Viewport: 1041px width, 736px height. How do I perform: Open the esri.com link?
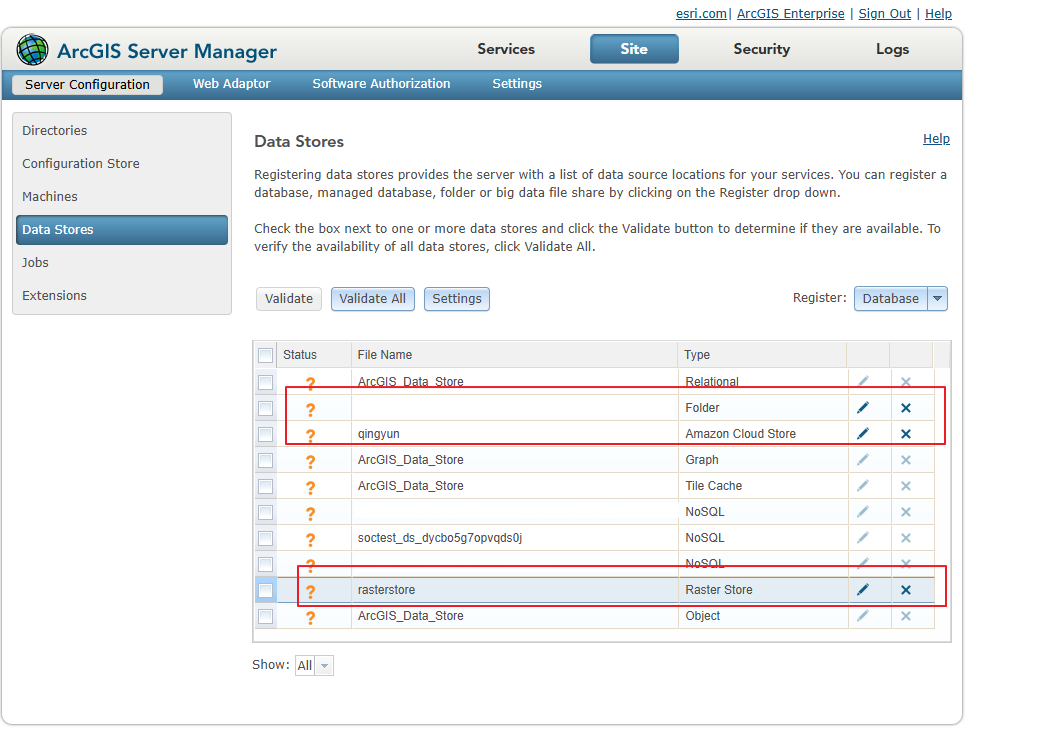[701, 13]
